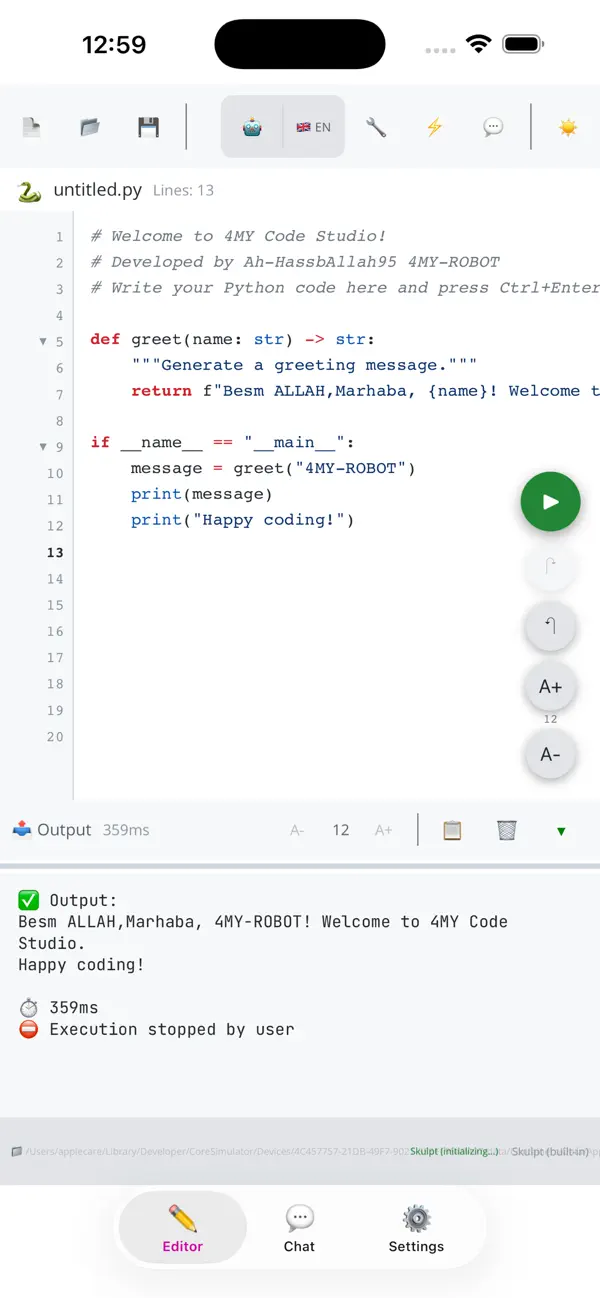Open the AI robot assistant
Screen dimensions: 600x1298
pos(252,127)
